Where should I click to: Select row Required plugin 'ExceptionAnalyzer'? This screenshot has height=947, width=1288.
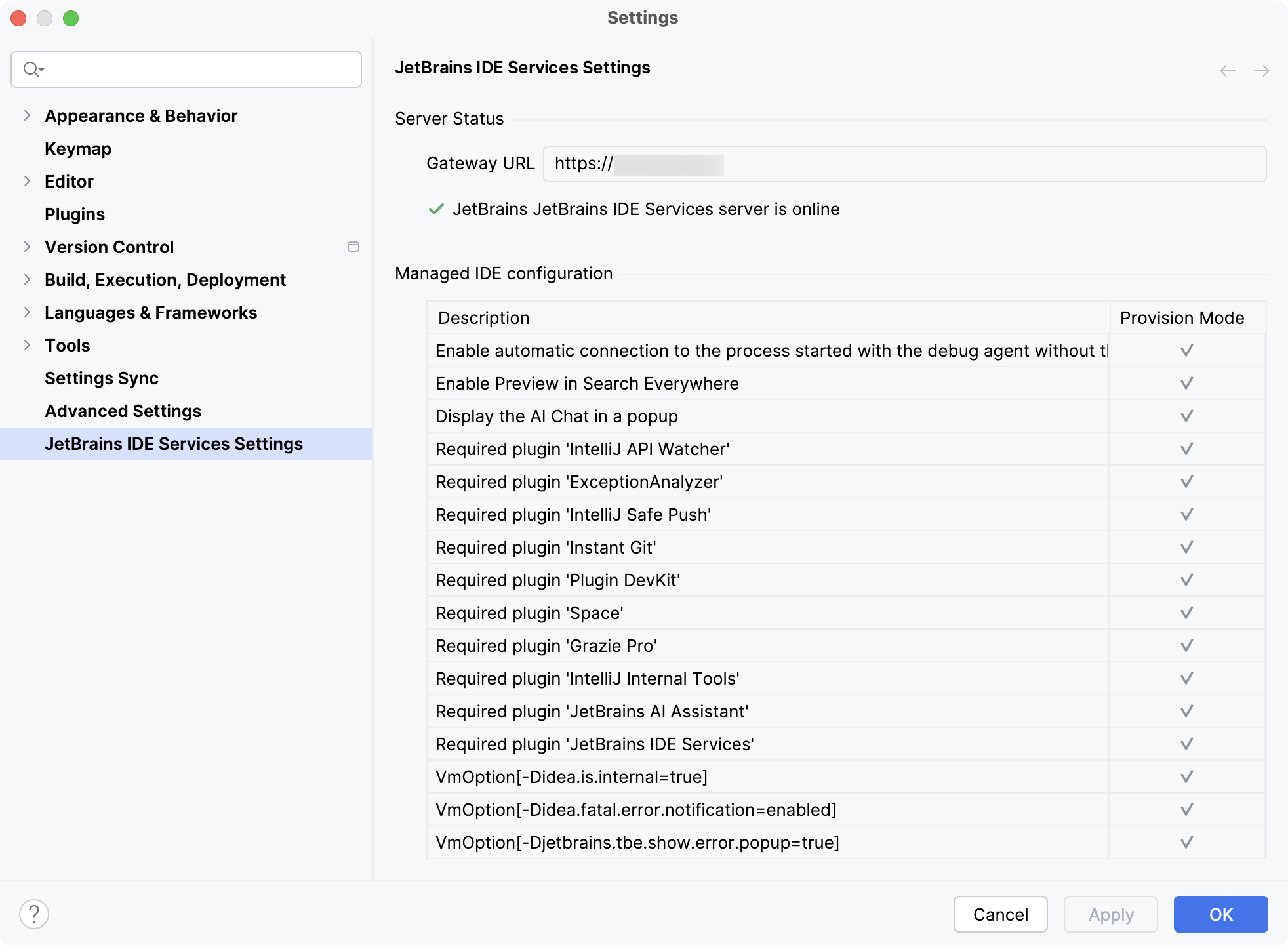tap(846, 481)
